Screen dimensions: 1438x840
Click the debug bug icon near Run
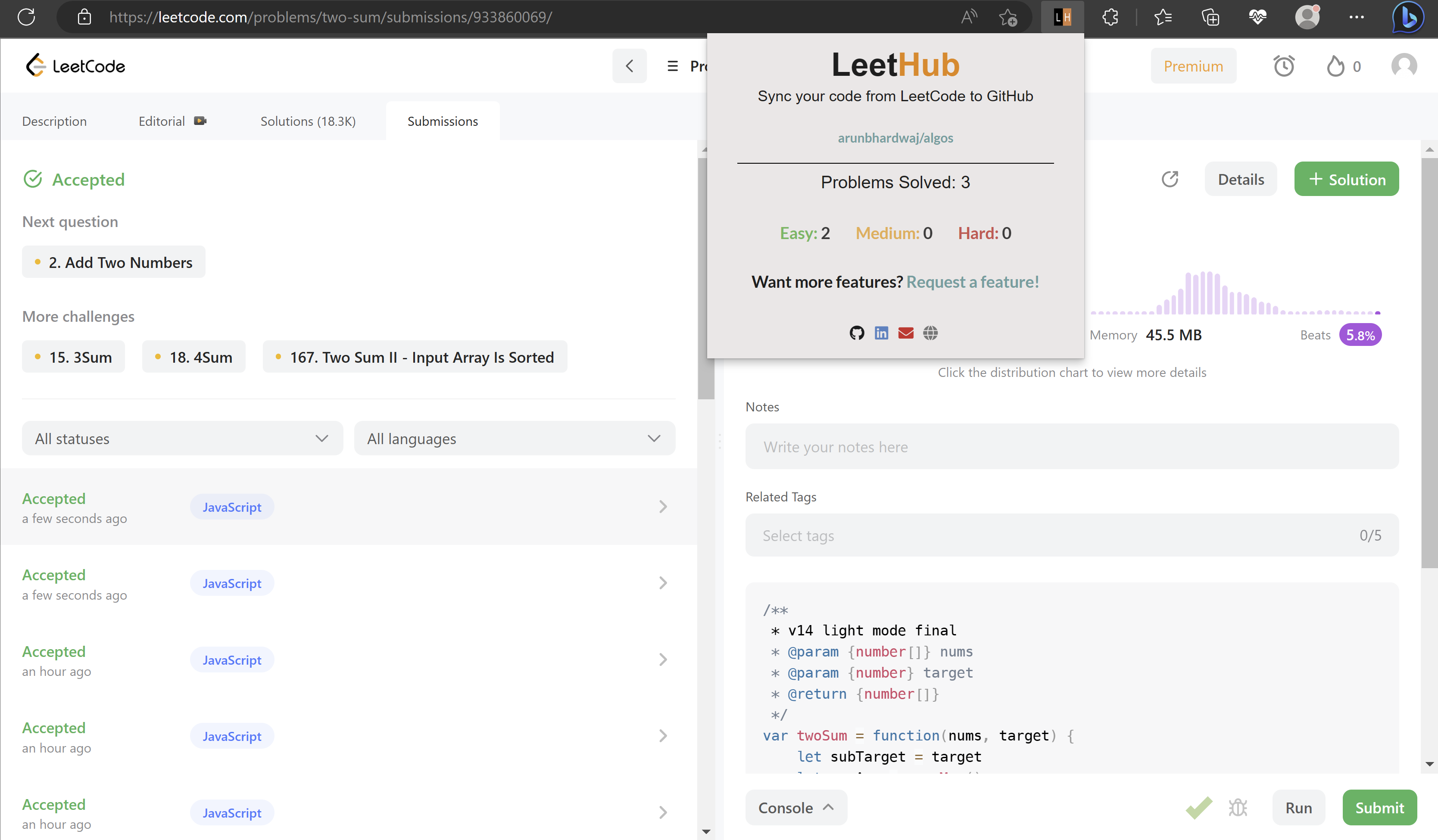(x=1237, y=808)
